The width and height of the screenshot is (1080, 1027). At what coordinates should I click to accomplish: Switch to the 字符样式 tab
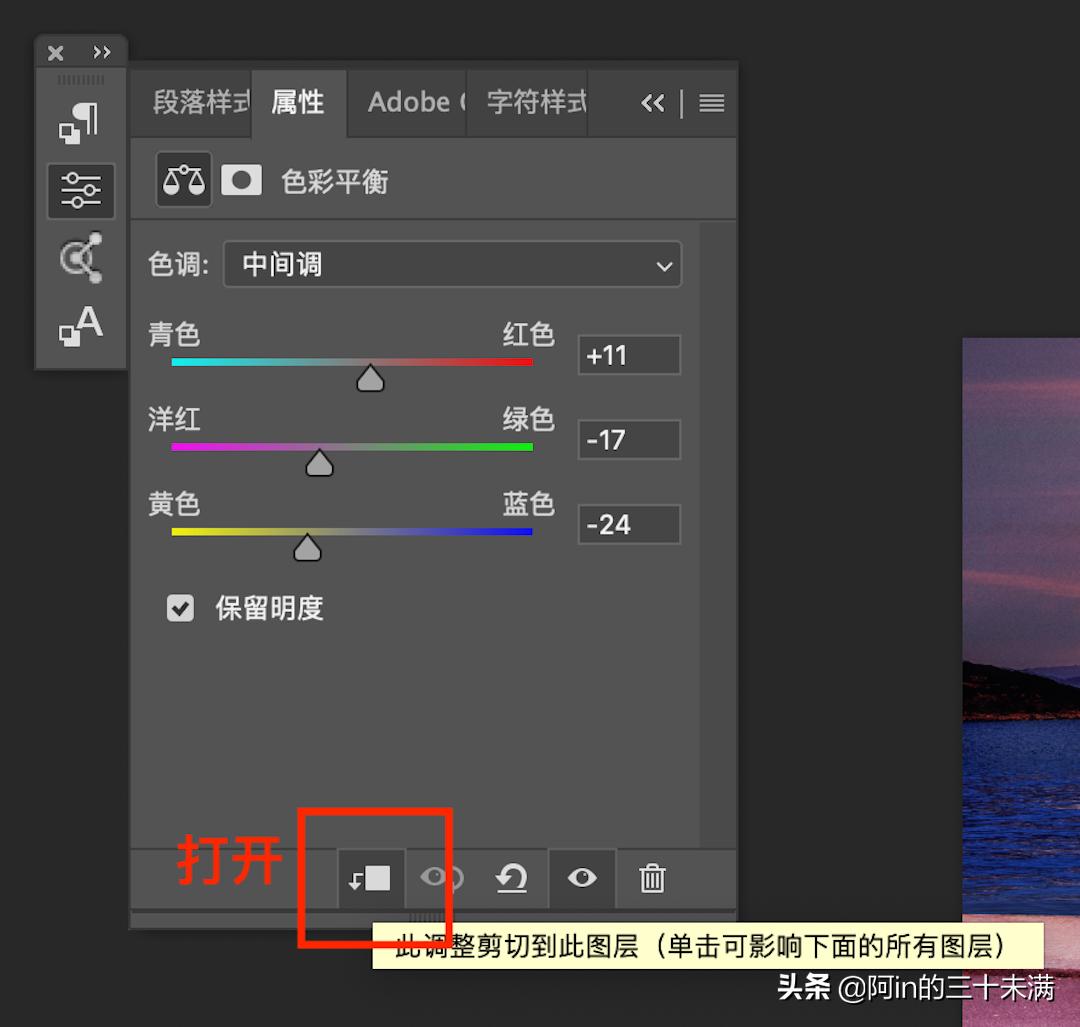(533, 101)
